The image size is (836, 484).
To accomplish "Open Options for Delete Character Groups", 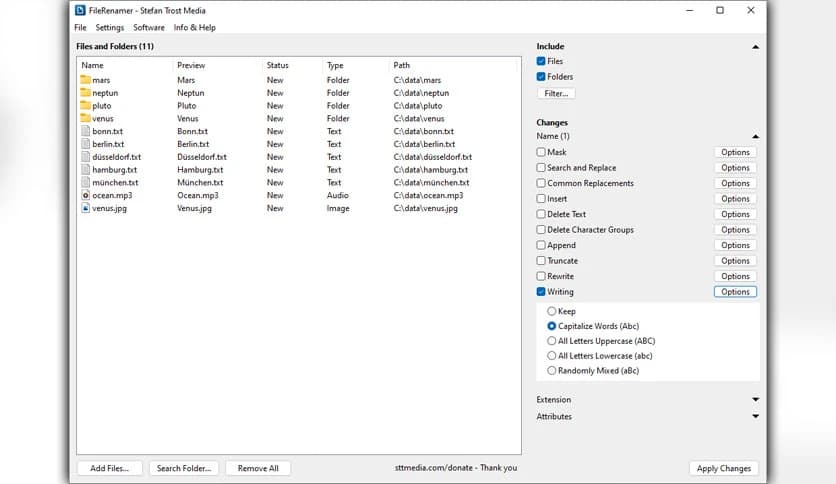I will (x=735, y=230).
